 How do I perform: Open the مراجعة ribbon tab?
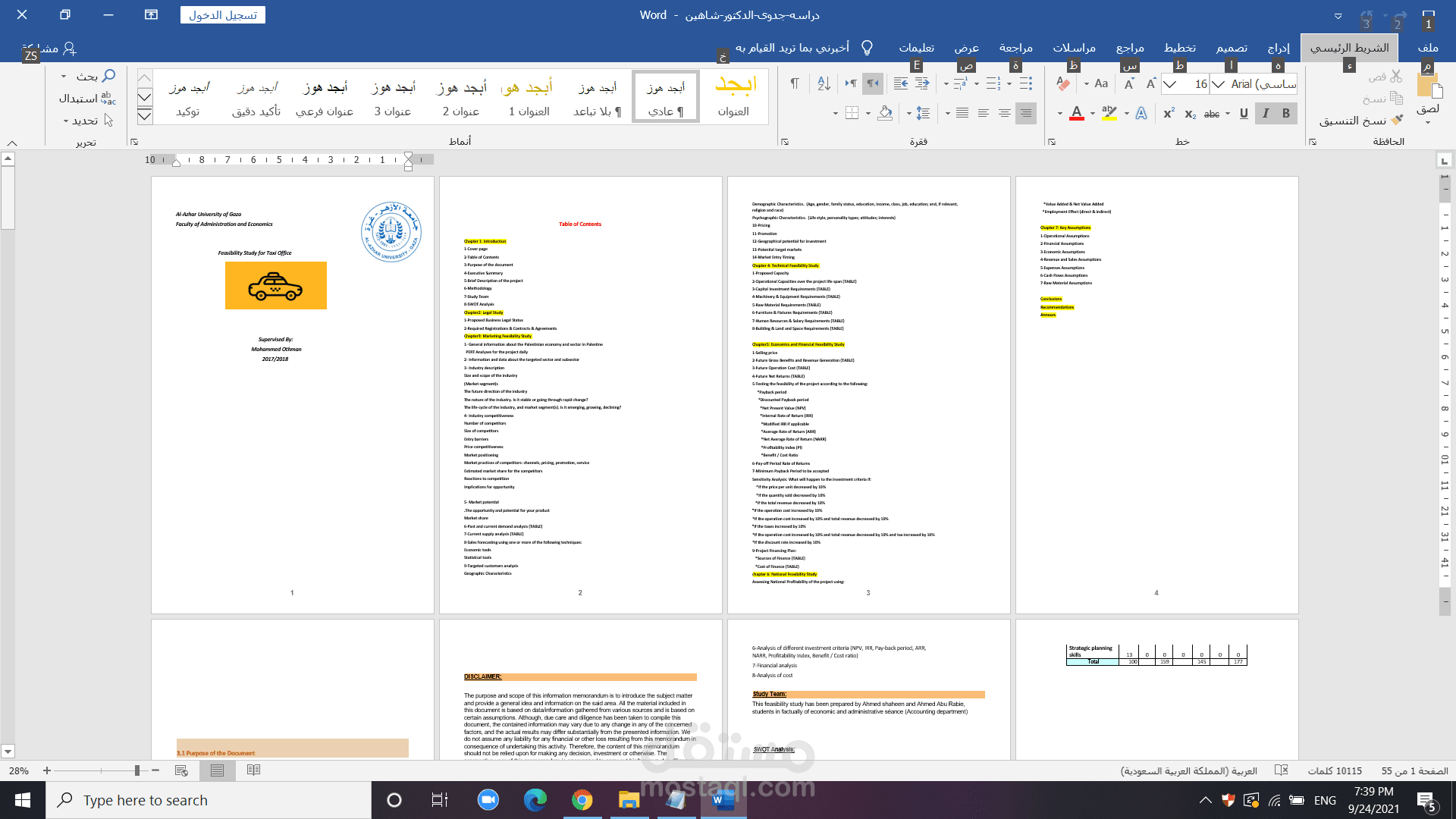[x=1015, y=48]
